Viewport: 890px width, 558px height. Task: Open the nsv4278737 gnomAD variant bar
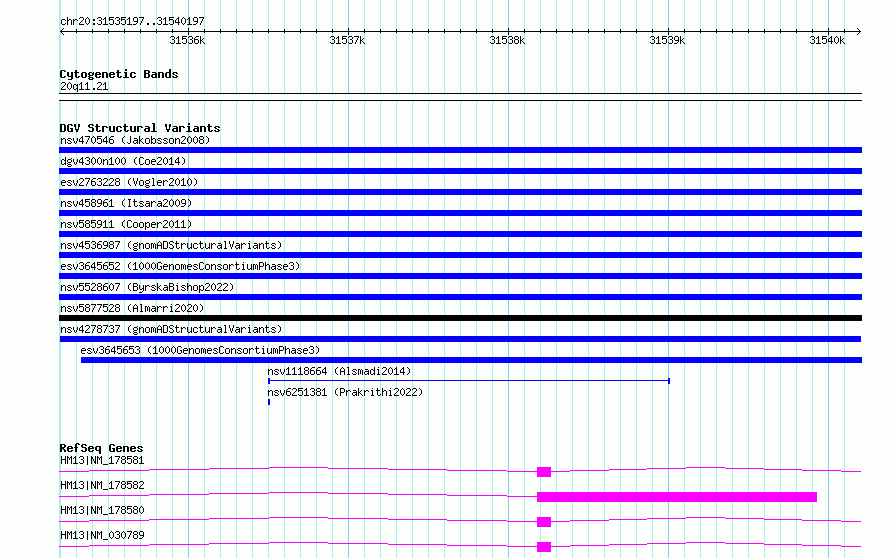click(x=460, y=339)
